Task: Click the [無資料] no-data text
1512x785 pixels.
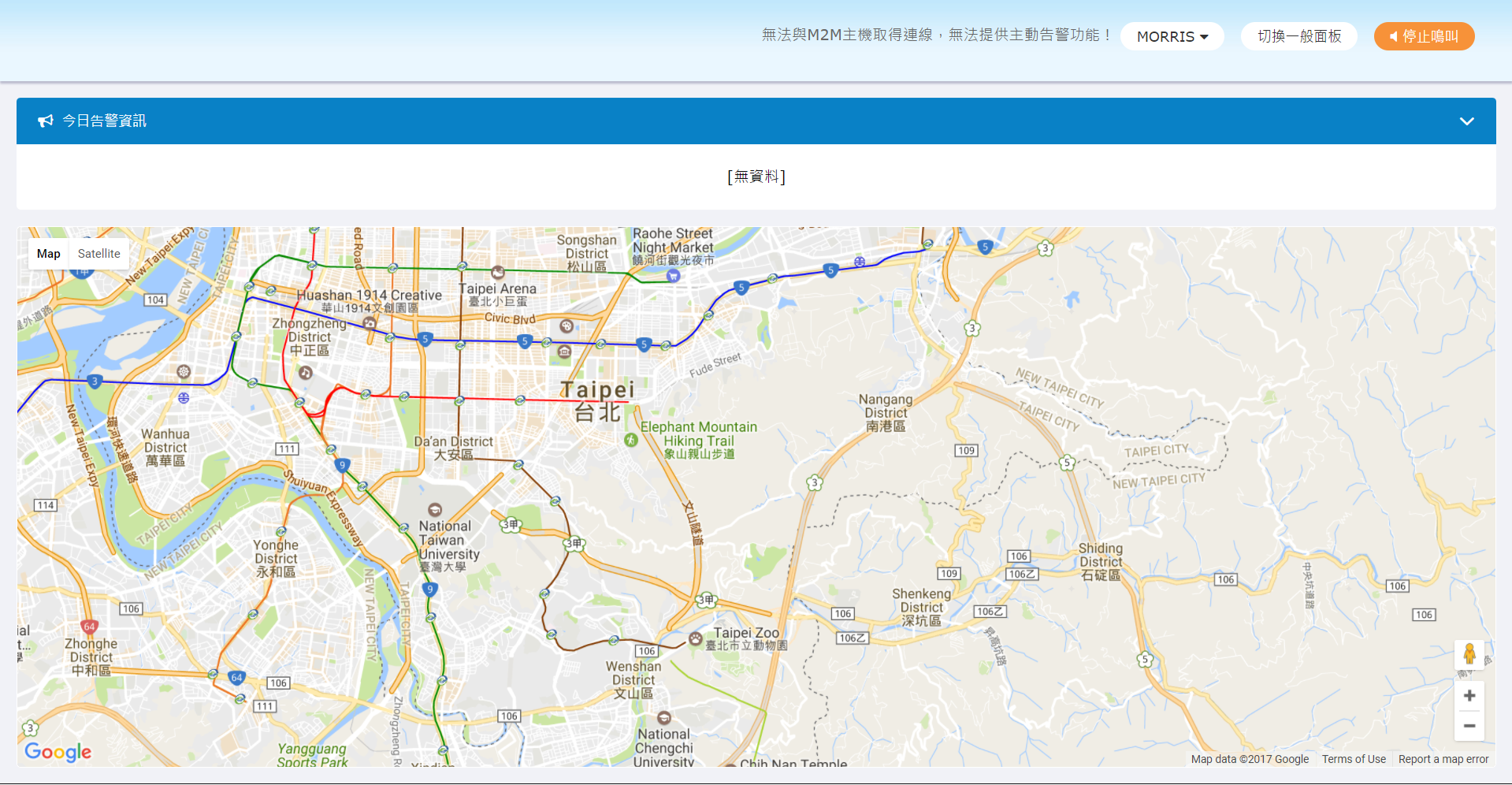Action: click(756, 177)
